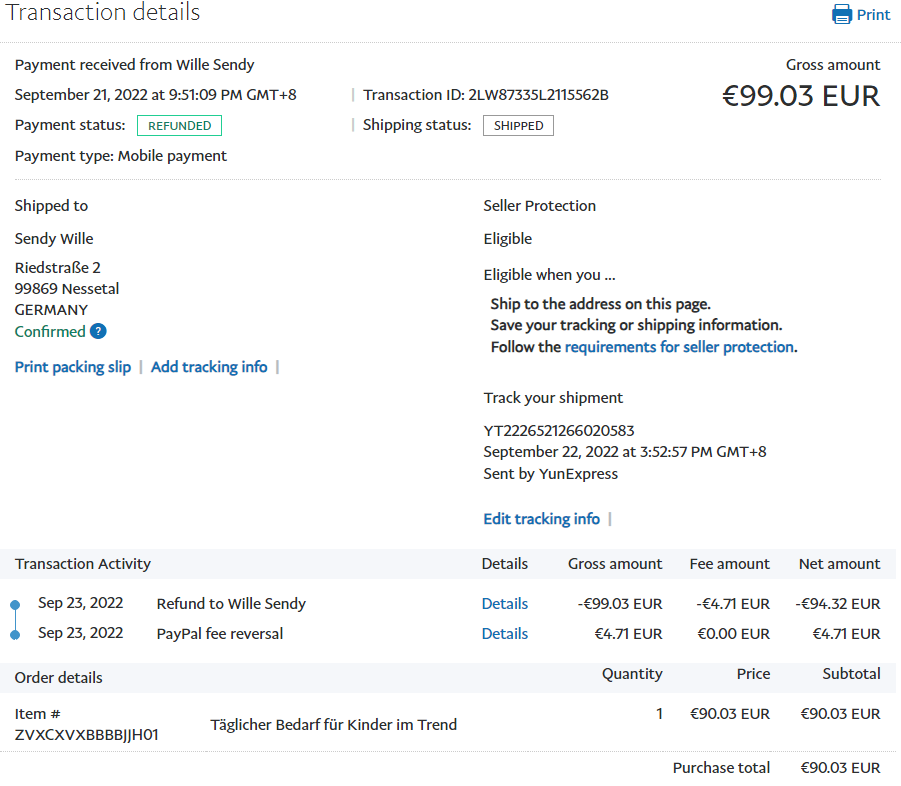Click timeline dot beside PayPal fee reversal
Screen dimensions: 901x786
15,635
